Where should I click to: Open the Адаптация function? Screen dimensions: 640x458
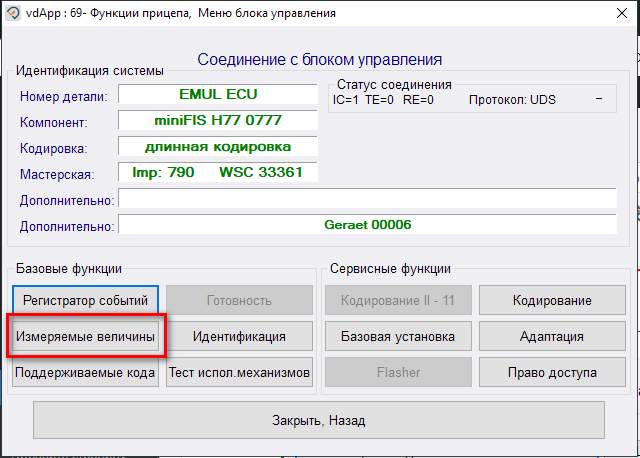pos(552,336)
